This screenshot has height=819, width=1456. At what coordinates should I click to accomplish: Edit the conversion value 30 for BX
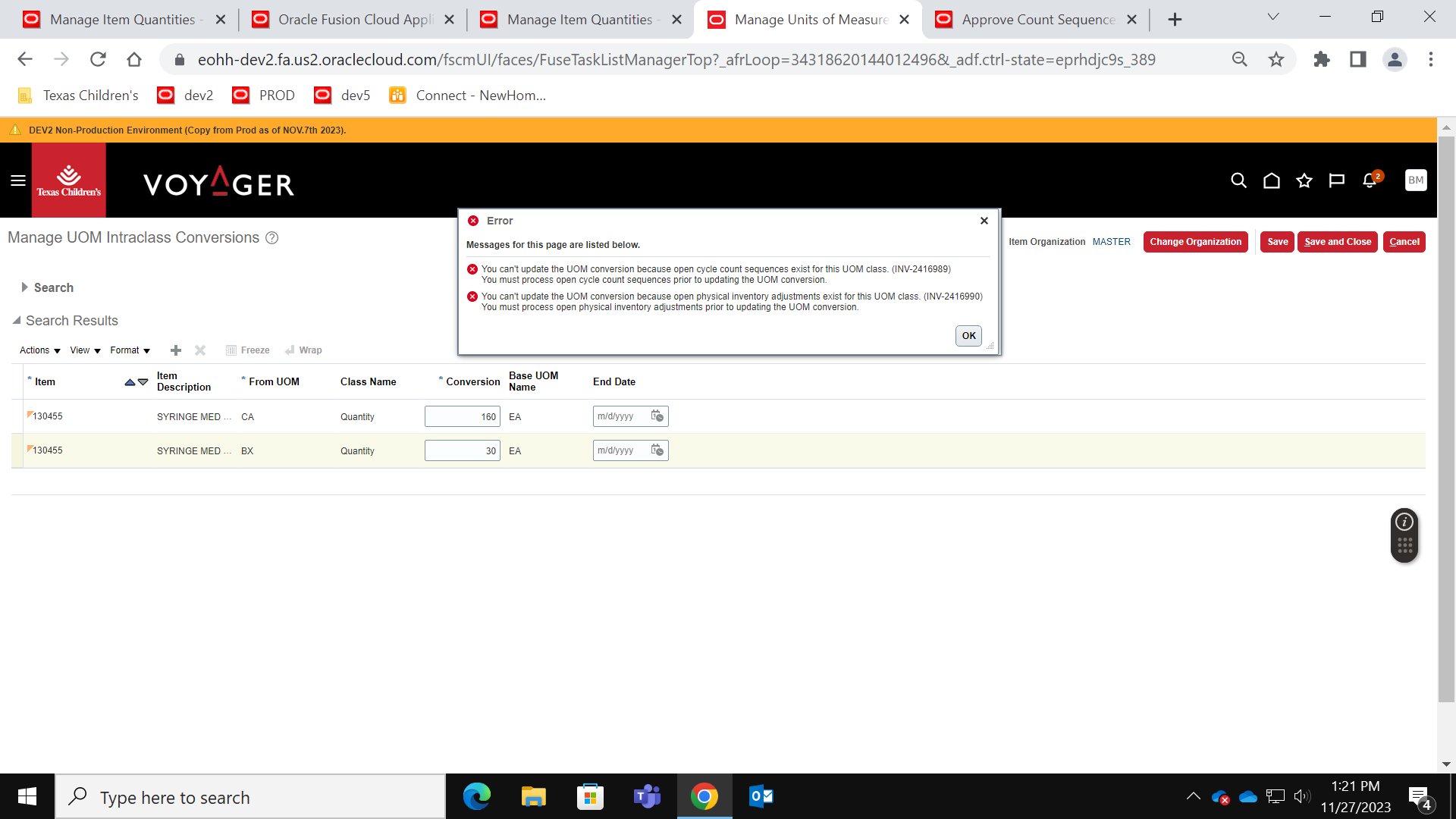click(x=463, y=450)
